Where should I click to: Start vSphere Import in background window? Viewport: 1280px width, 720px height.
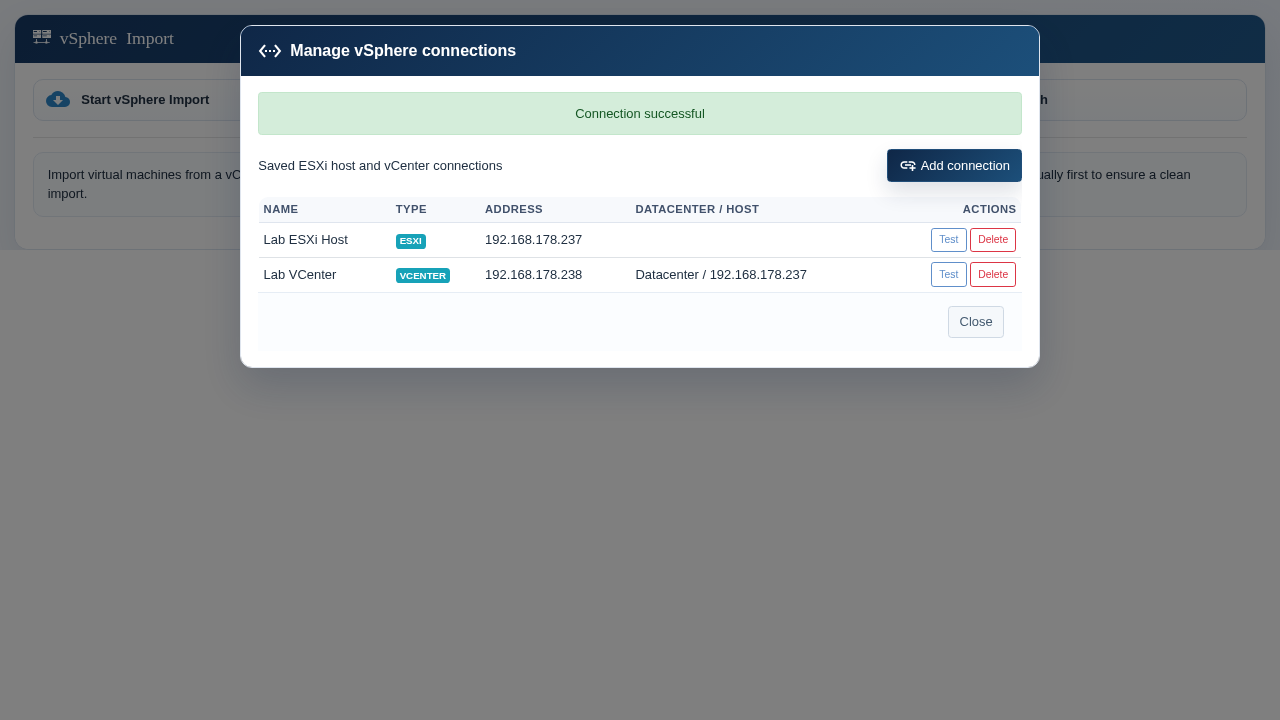tap(145, 100)
